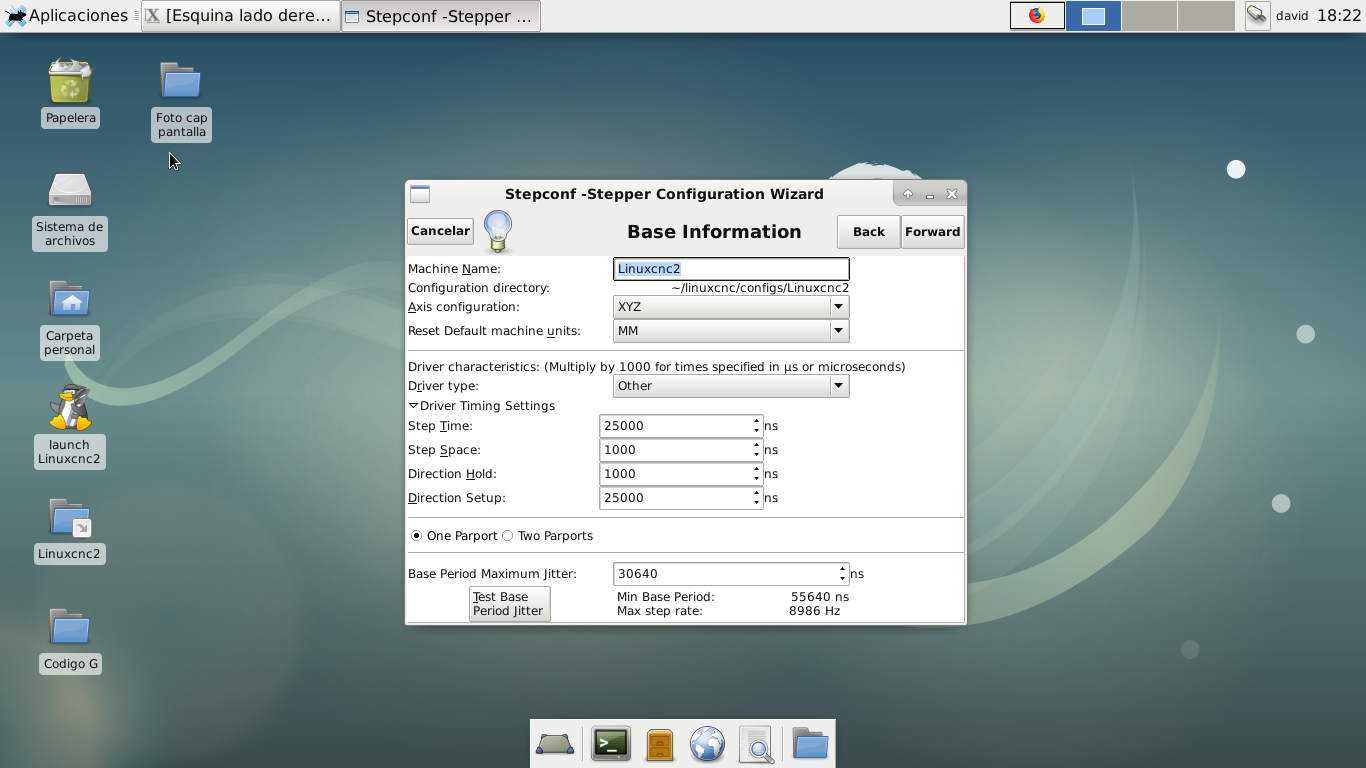Select the third workspace in pager
This screenshot has width=1366, height=768.
click(x=1149, y=16)
